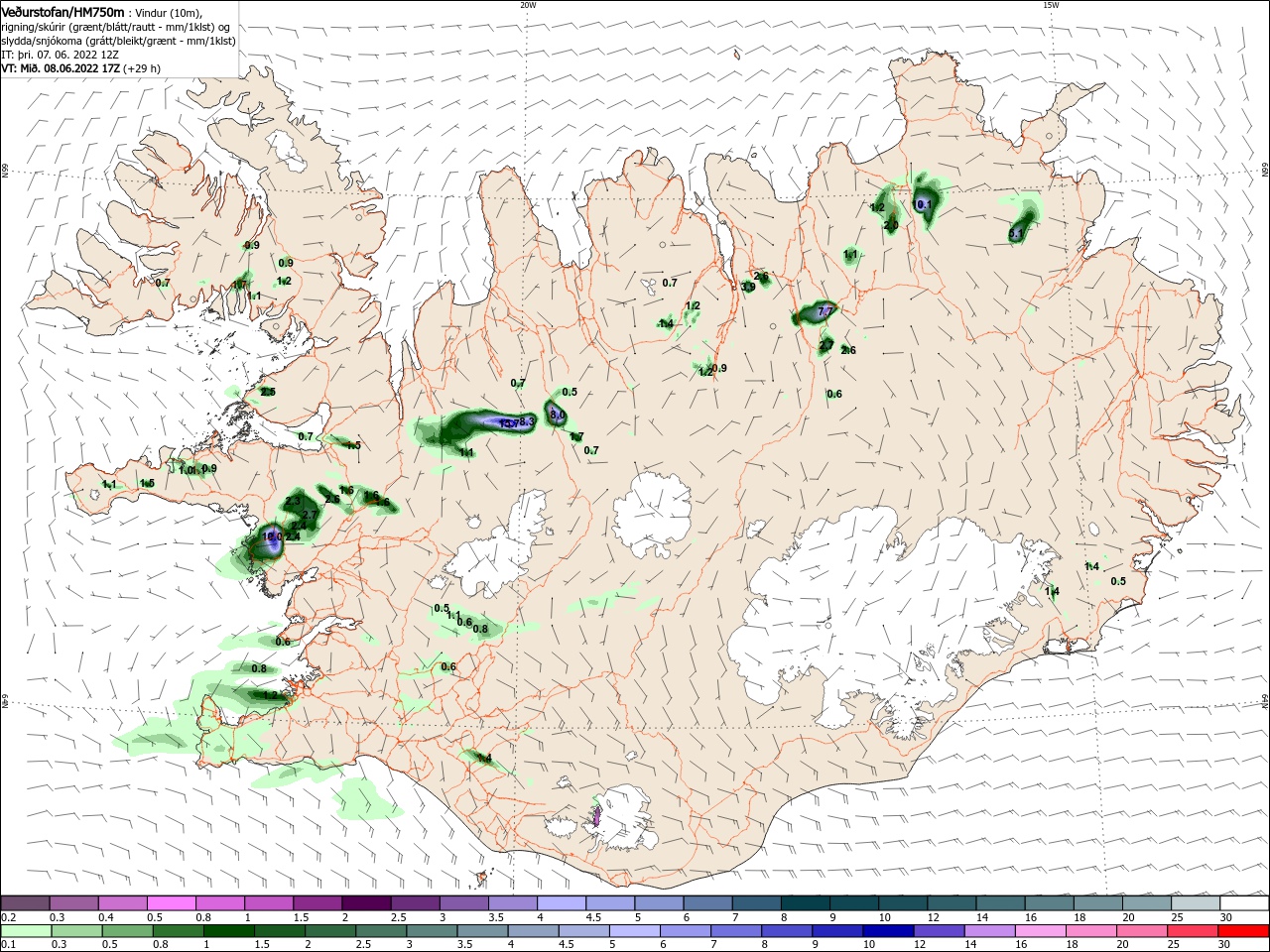This screenshot has height=952, width=1270.
Task: Click the navy blue swatch labeled 10 in the bottom legend row
Action: [887, 932]
